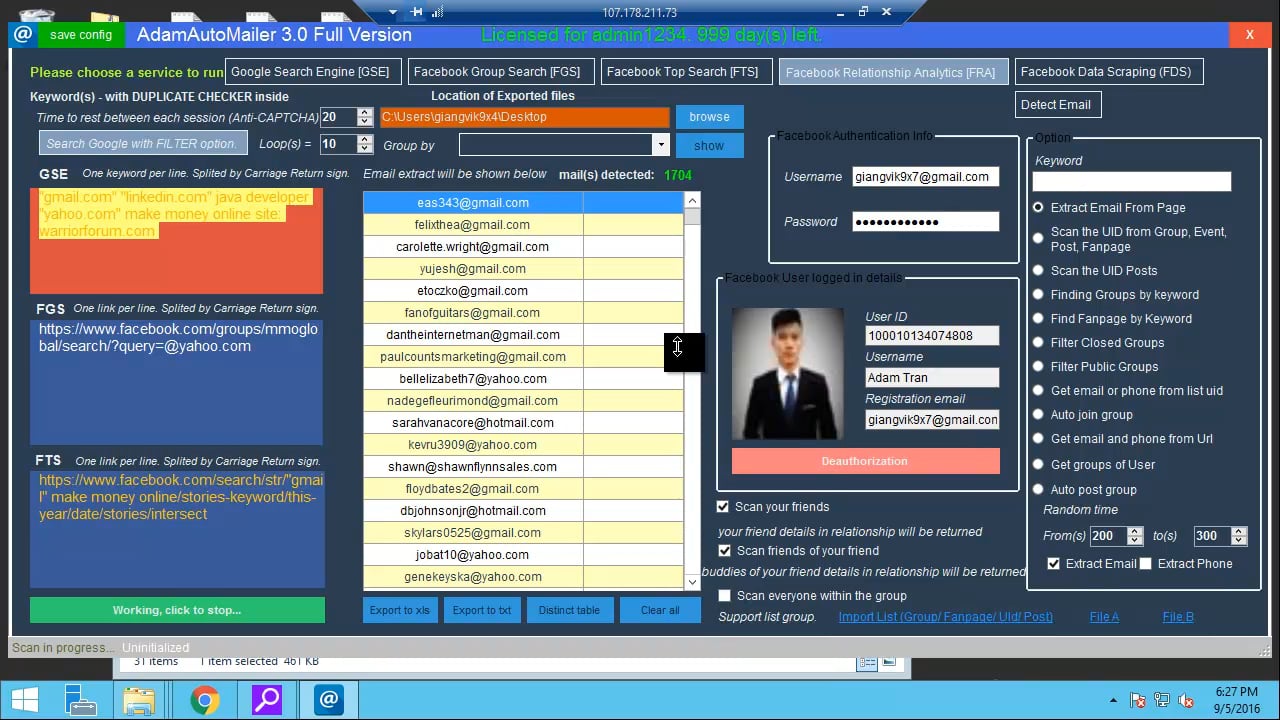Click the Deauthorization button
Image resolution: width=1280 pixels, height=720 pixels.
pos(865,461)
